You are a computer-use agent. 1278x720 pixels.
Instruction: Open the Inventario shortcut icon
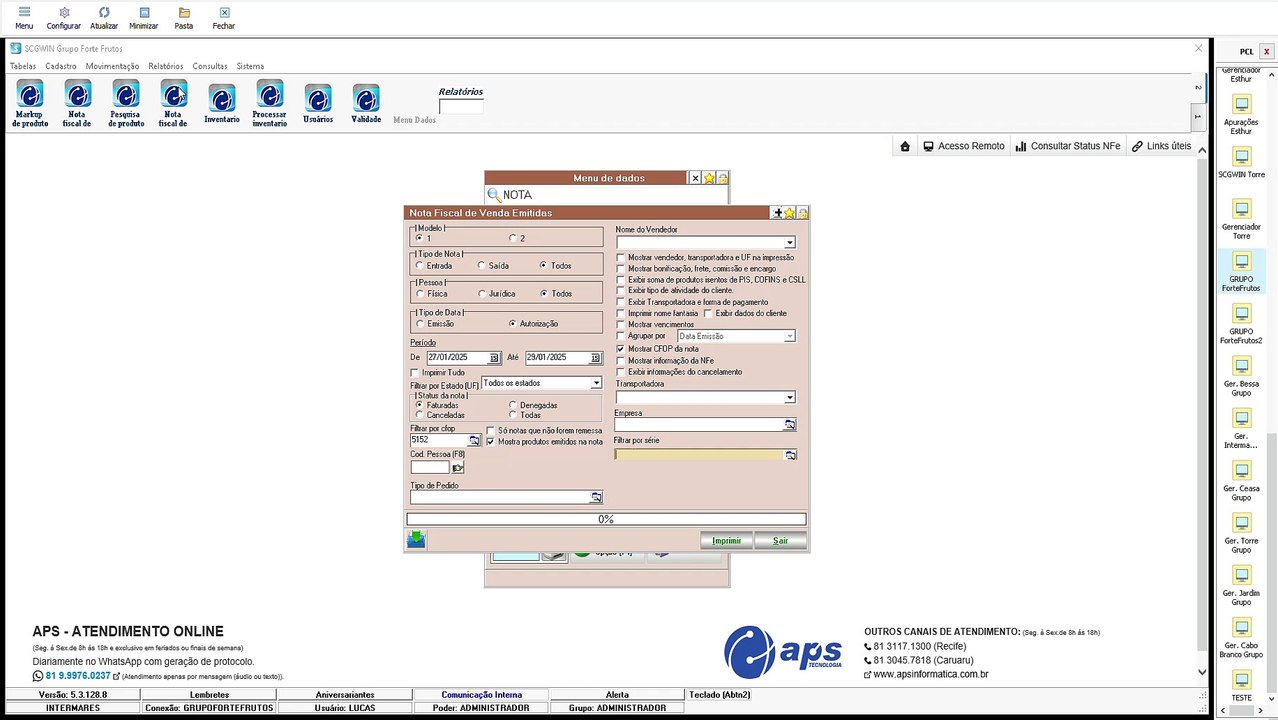click(222, 104)
